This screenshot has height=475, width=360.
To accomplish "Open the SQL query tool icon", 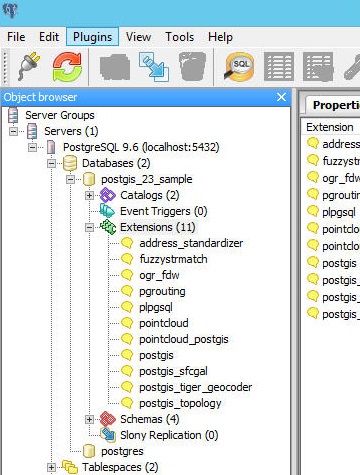I will tap(240, 67).
